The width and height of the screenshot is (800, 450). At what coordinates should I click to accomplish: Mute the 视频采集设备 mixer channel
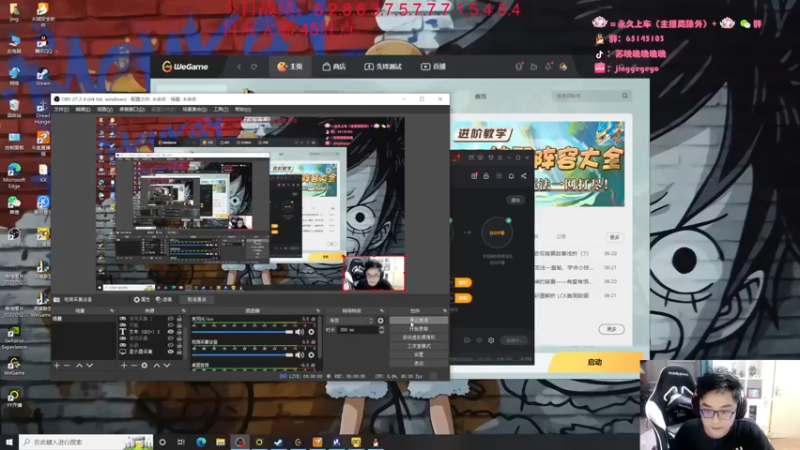pos(299,355)
